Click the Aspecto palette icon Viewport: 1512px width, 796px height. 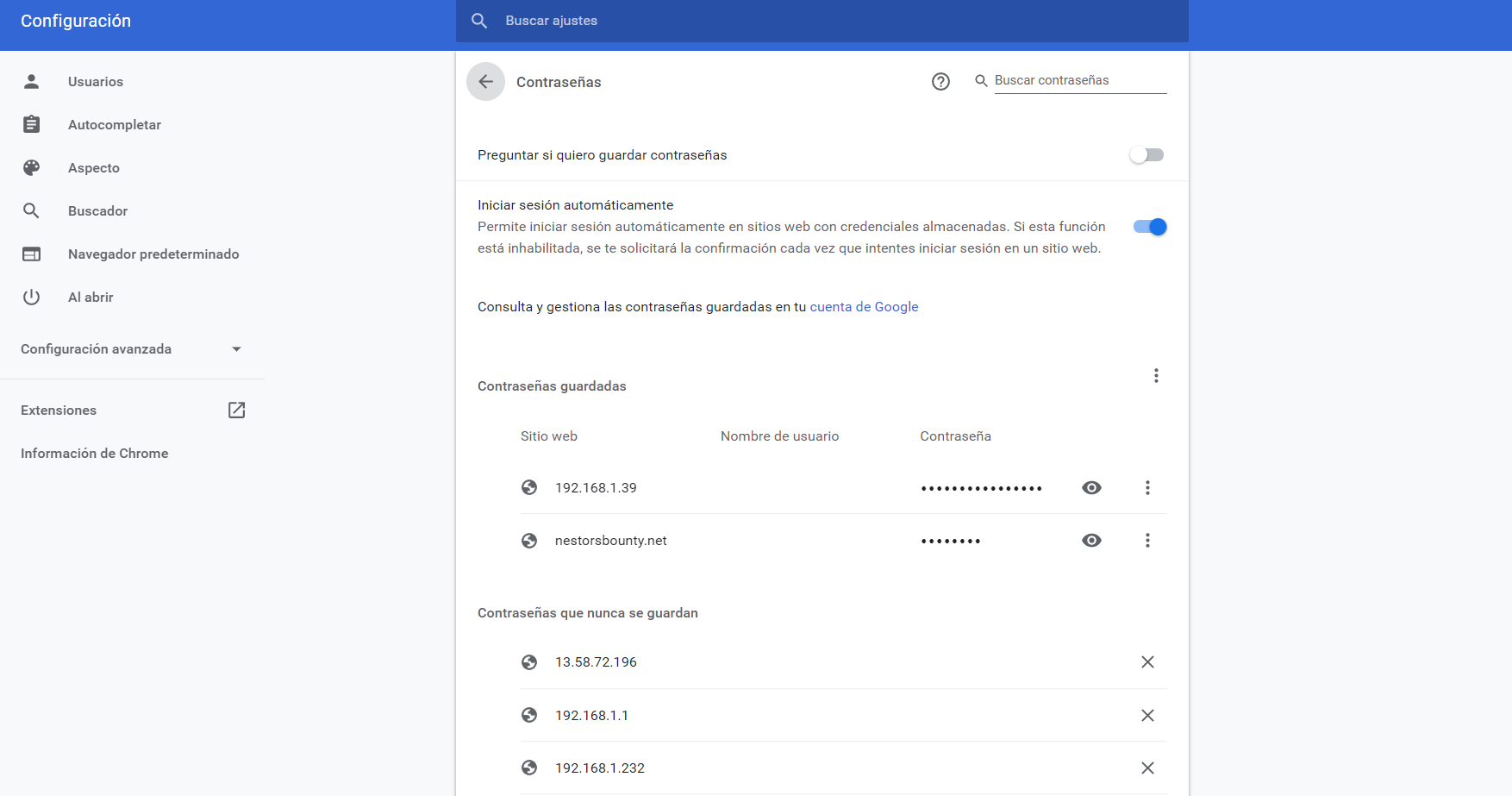point(32,167)
